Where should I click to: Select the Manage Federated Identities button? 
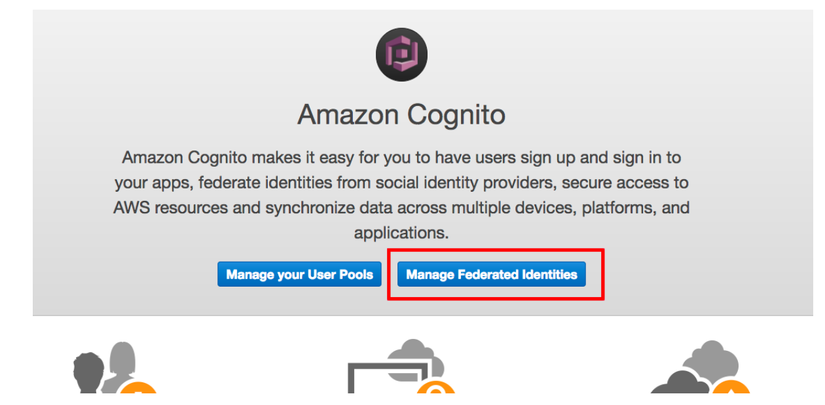492,274
